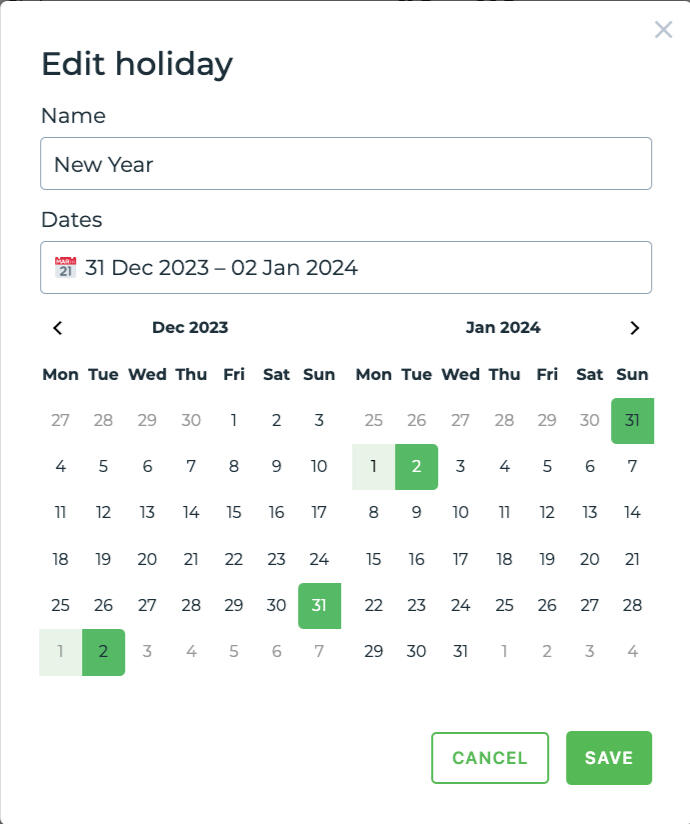Select December 24, a Sunday, on the calendar

319,559
